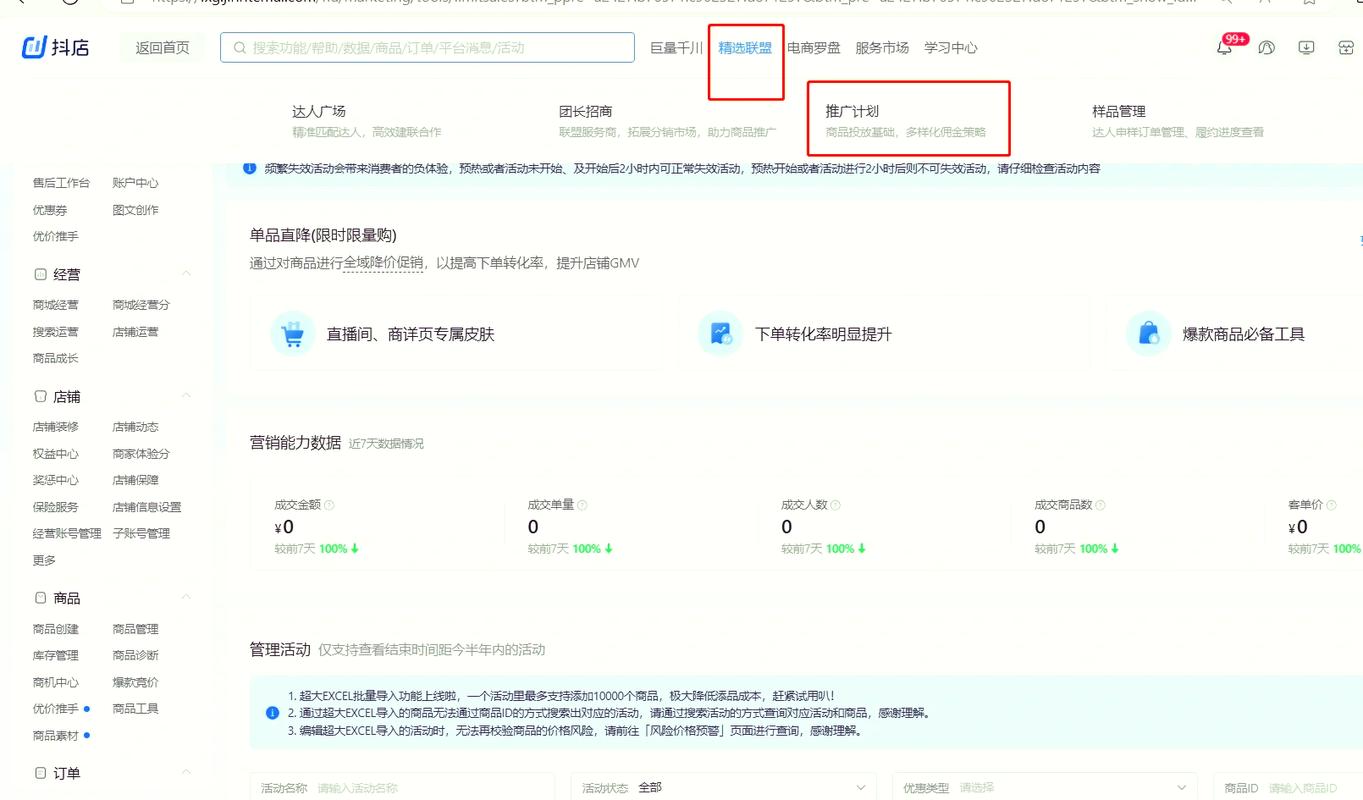Open 商品管理 in the sidebar
Image resolution: width=1363 pixels, height=800 pixels.
pos(135,629)
